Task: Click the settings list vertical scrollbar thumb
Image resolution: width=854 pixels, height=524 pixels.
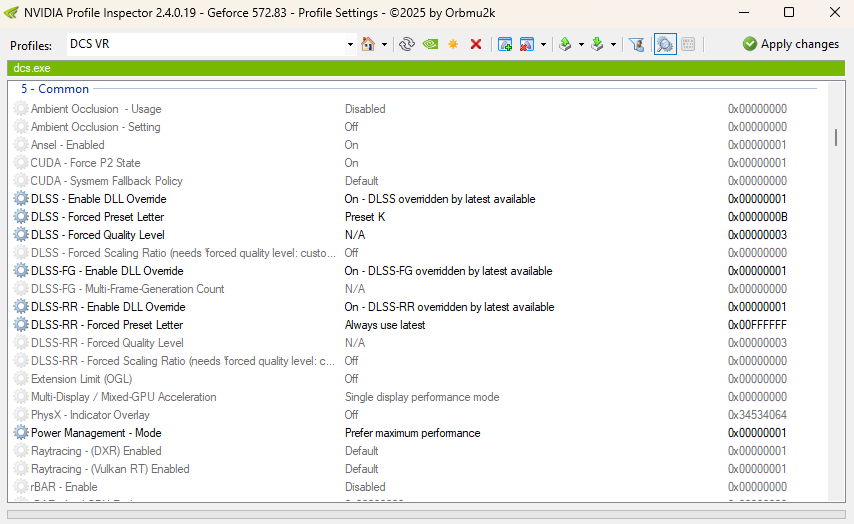Action: 836,137
